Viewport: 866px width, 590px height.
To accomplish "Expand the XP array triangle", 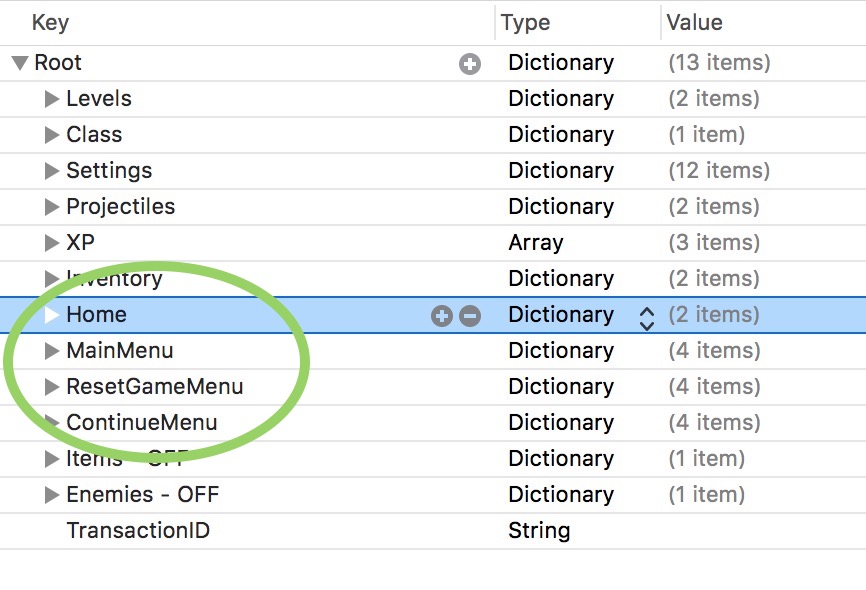I will pos(52,243).
